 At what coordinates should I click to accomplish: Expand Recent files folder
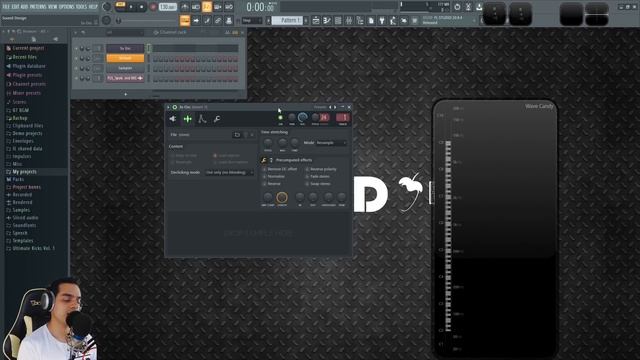point(24,57)
